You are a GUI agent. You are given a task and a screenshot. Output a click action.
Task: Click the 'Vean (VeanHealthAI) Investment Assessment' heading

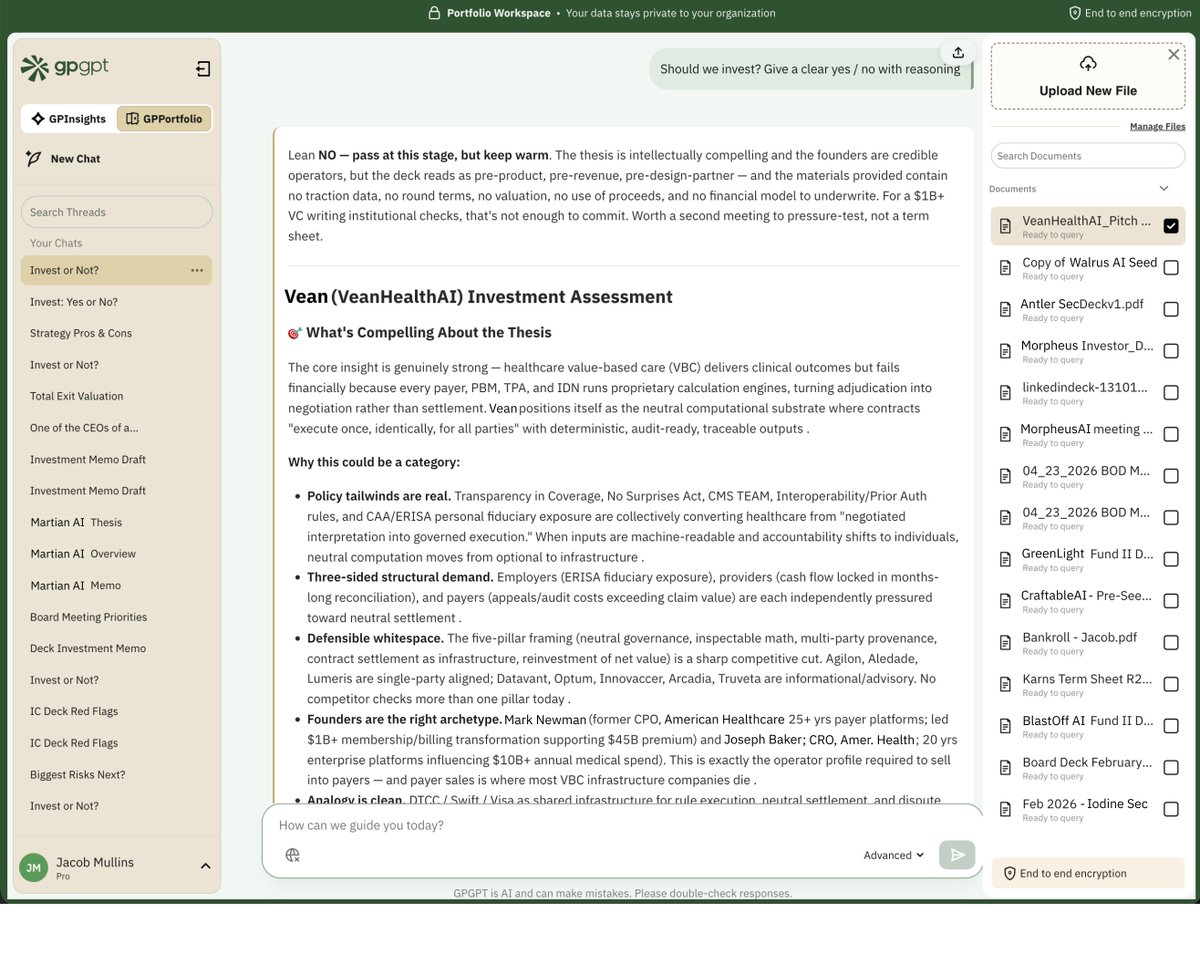click(x=478, y=297)
